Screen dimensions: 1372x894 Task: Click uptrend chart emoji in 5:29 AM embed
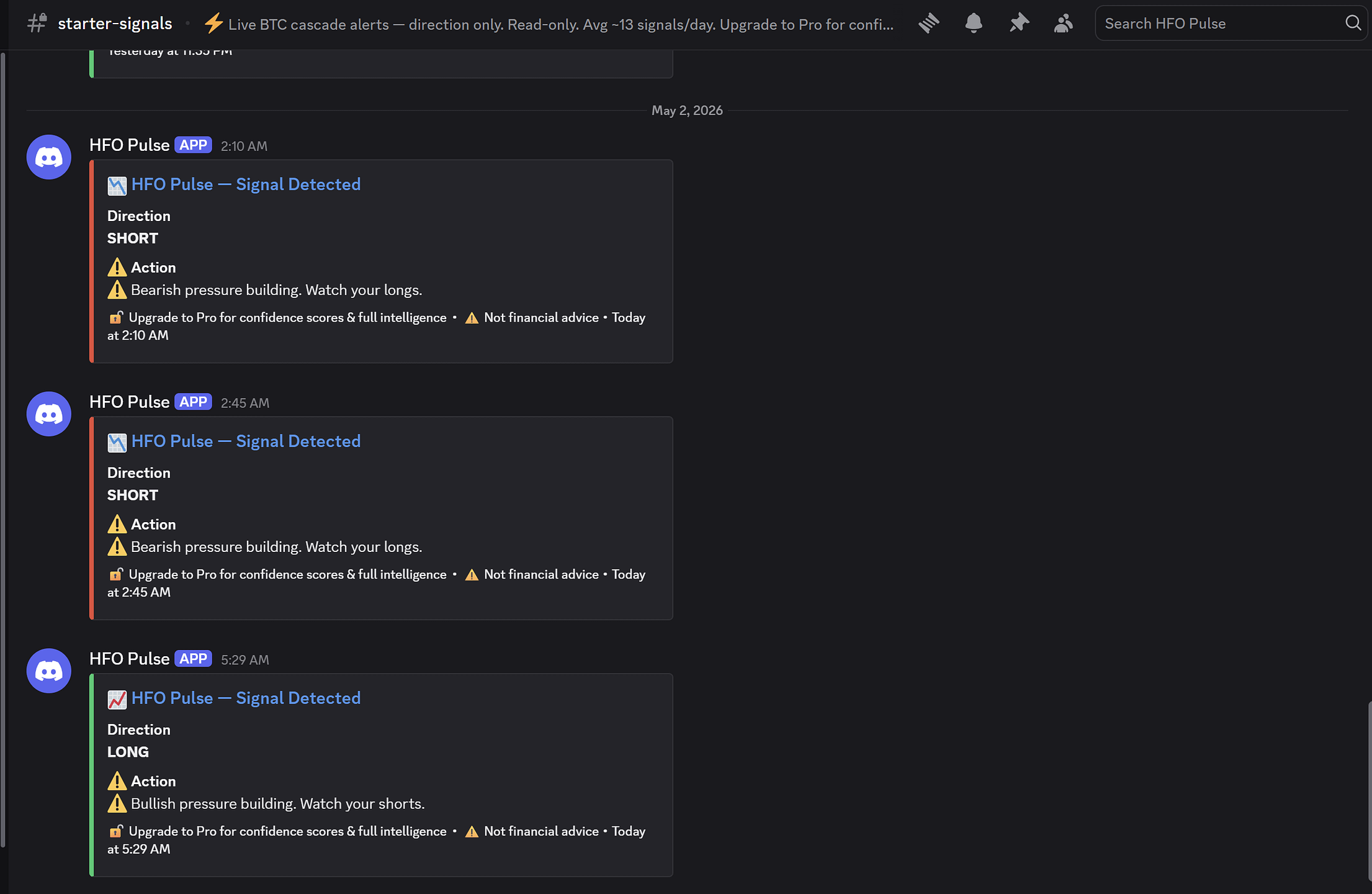pos(117,700)
